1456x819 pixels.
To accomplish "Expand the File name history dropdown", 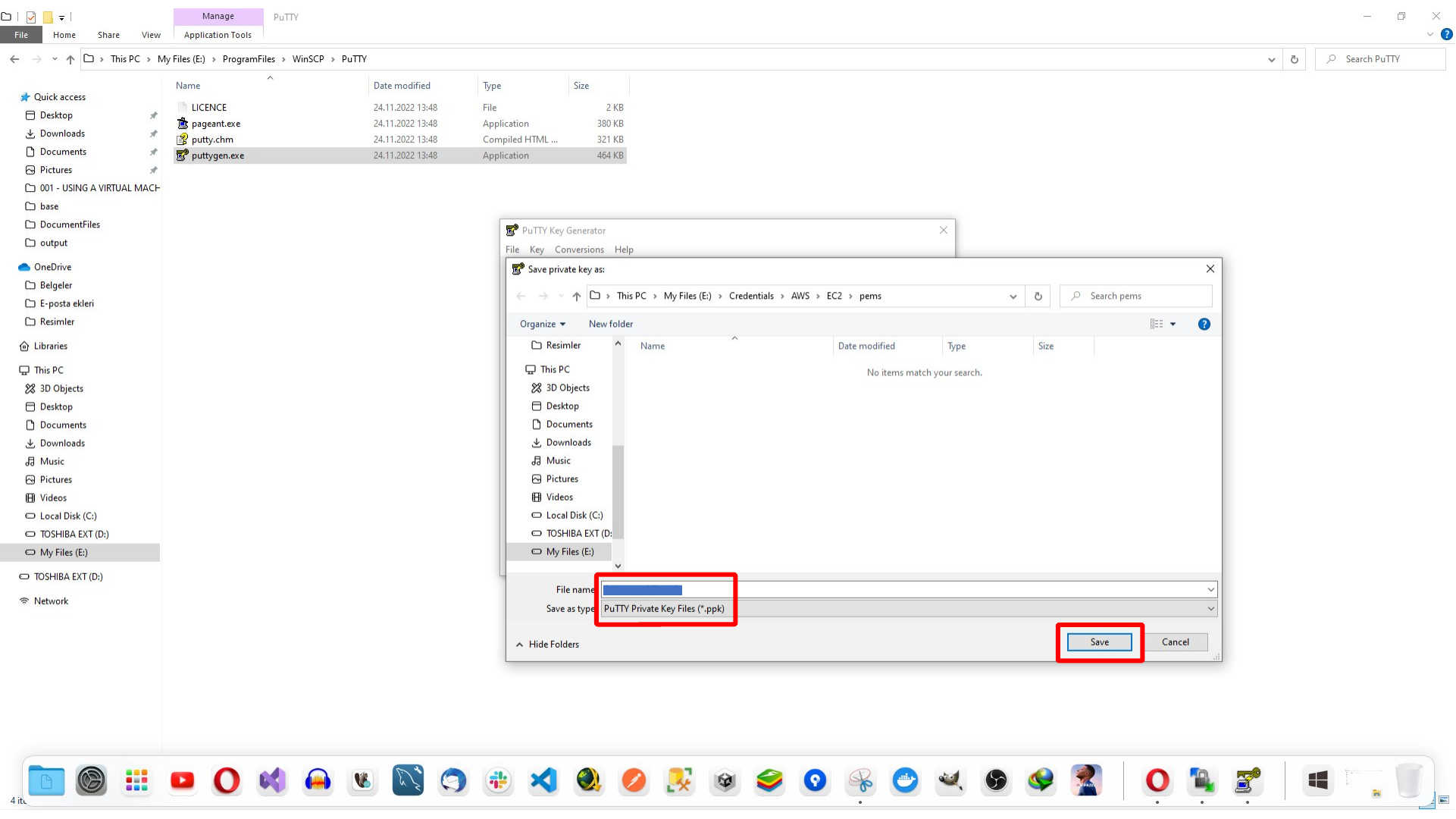I will tap(1210, 589).
